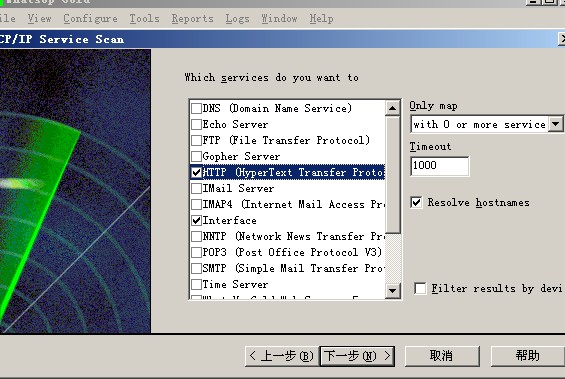Toggle Resolve hostnames checkbox
The image size is (565, 379).
click(416, 202)
